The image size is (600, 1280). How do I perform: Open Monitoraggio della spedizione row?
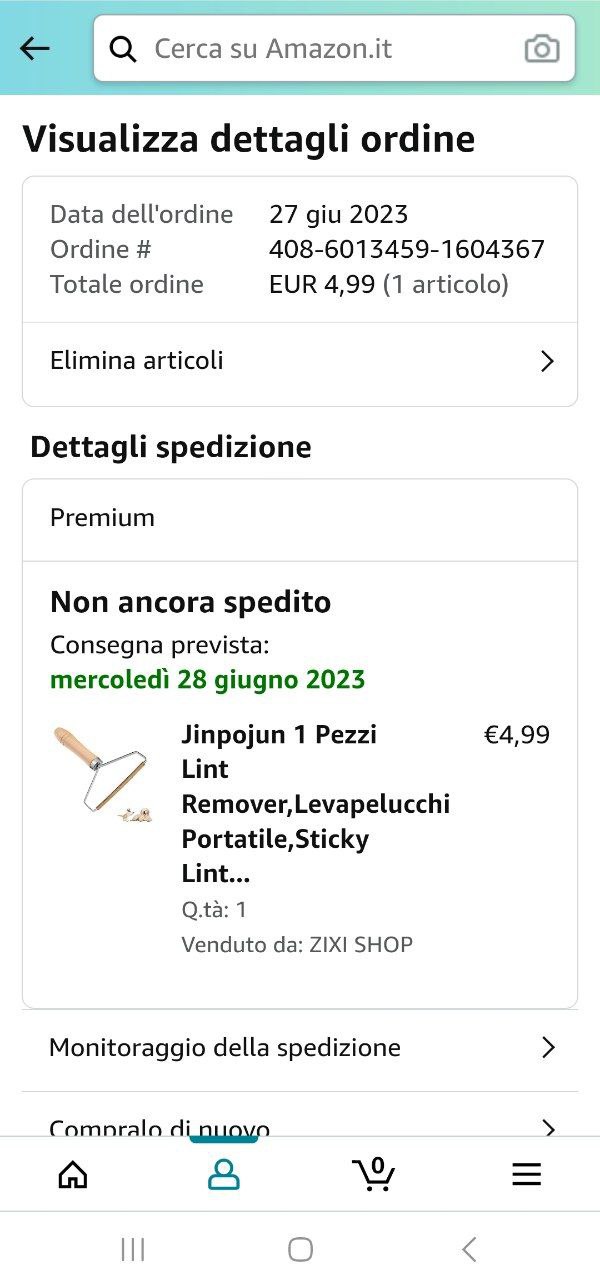point(225,1048)
